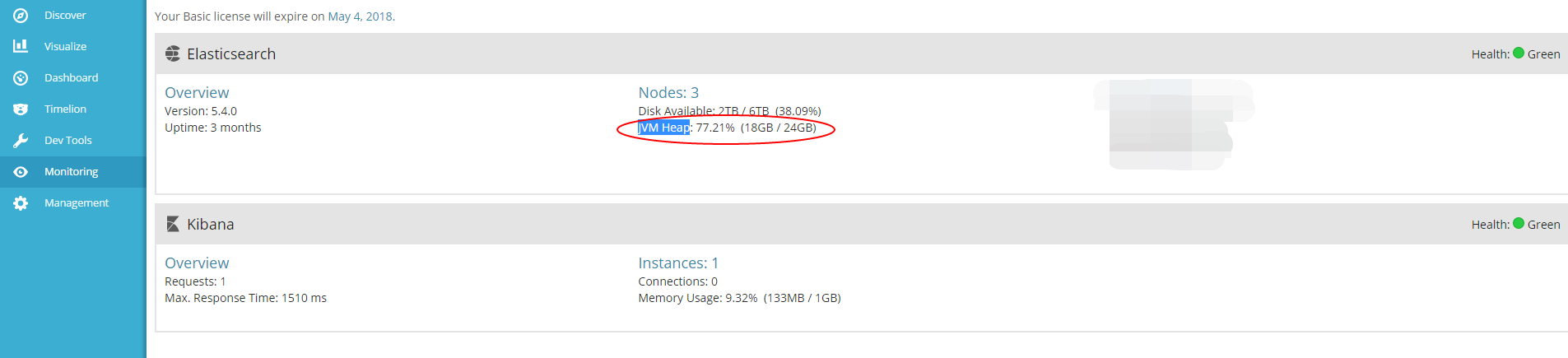
Task: Click the Elasticsearch logo icon
Action: 173,53
